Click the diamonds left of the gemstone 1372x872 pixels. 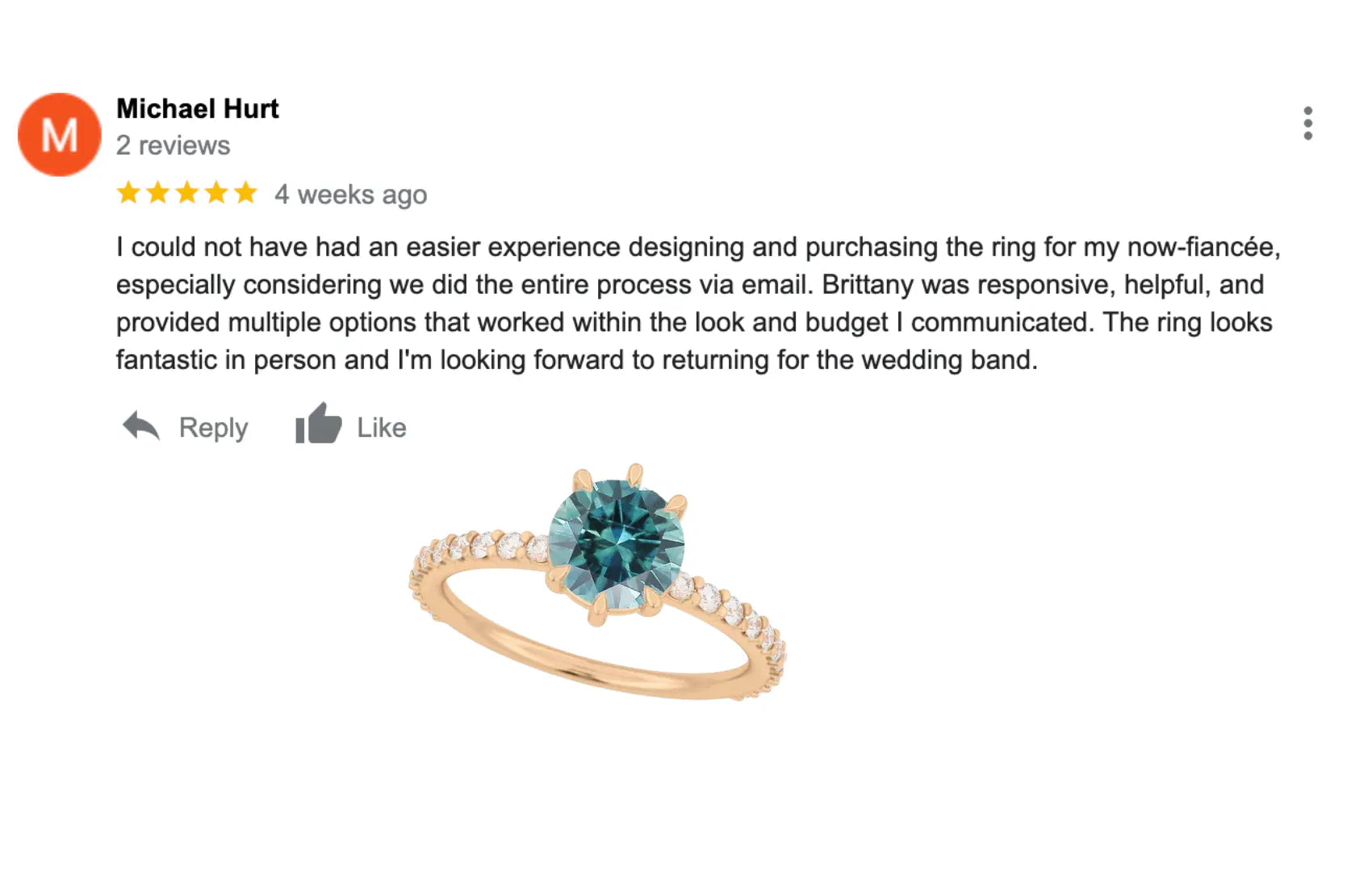point(484,546)
